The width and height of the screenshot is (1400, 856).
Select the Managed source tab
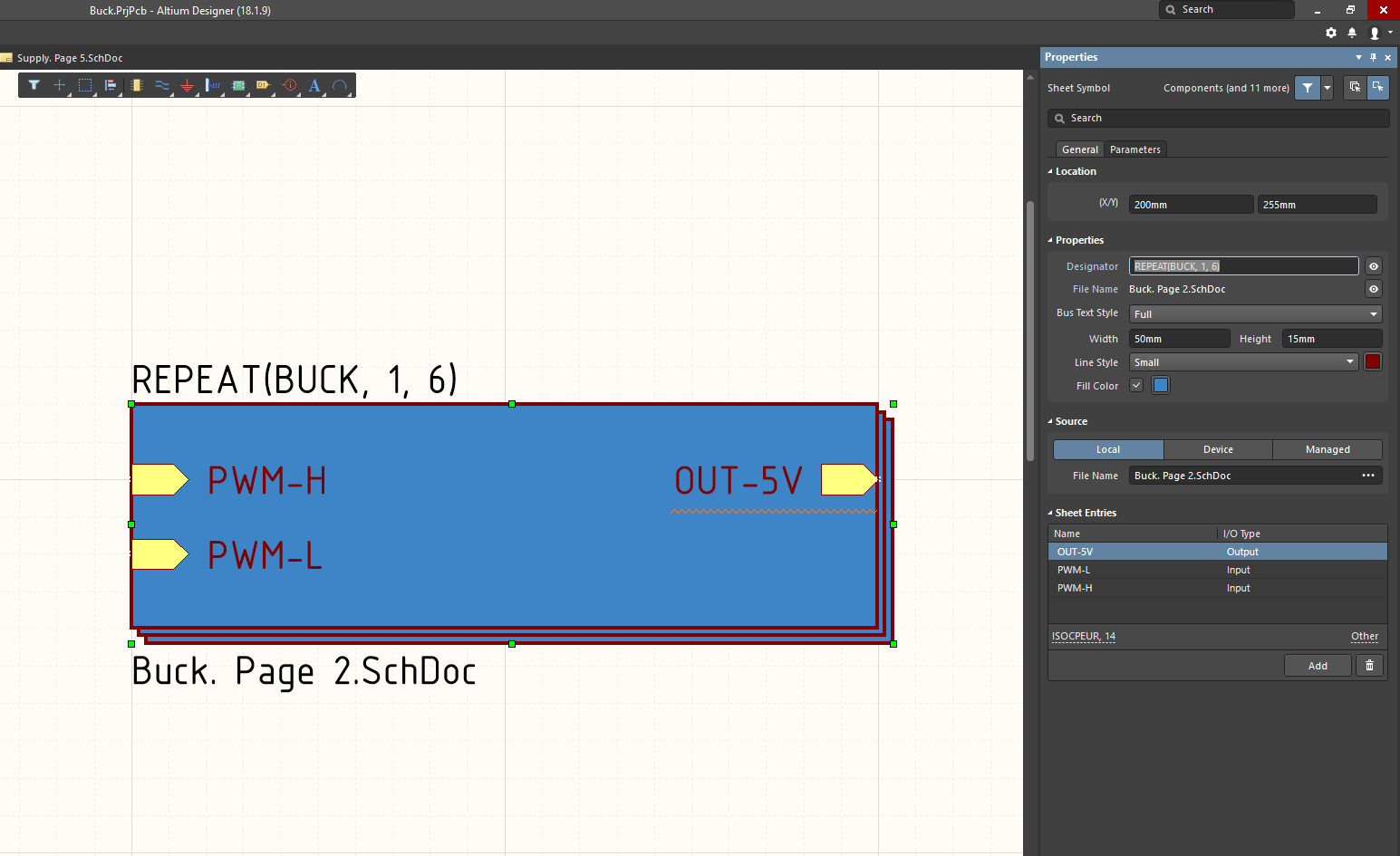coord(1327,449)
